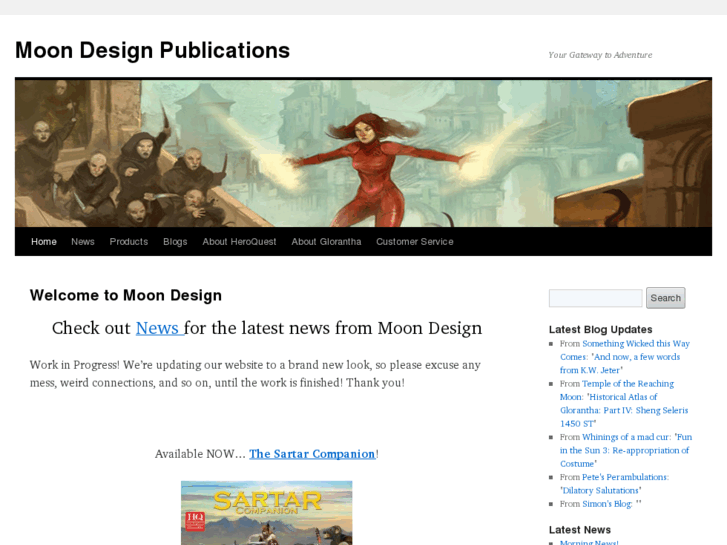Open the News navigation item
This screenshot has width=727, height=545.
(x=83, y=242)
